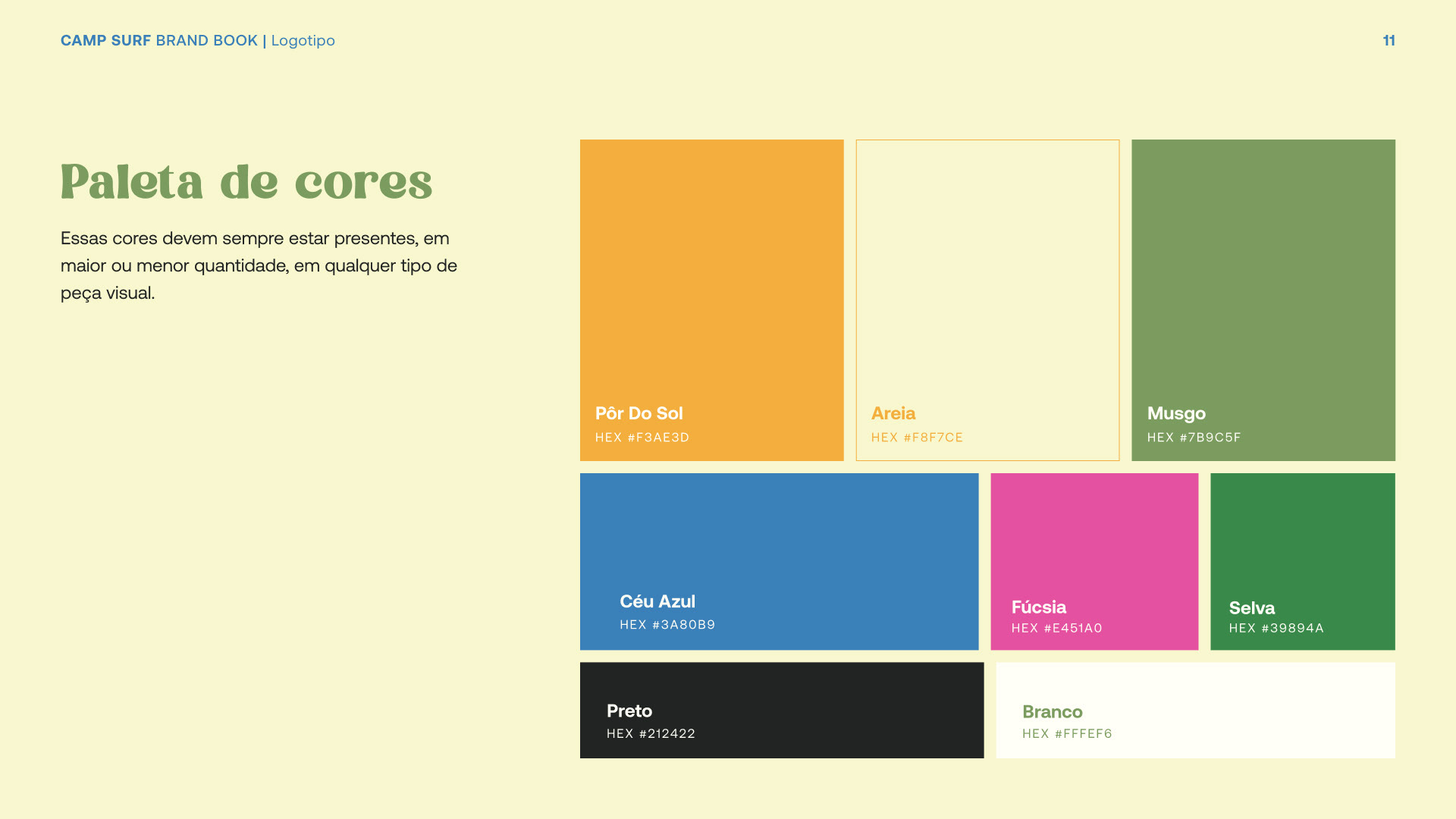Select the Céu Azul blue swatch
1456x819 pixels.
point(779,531)
